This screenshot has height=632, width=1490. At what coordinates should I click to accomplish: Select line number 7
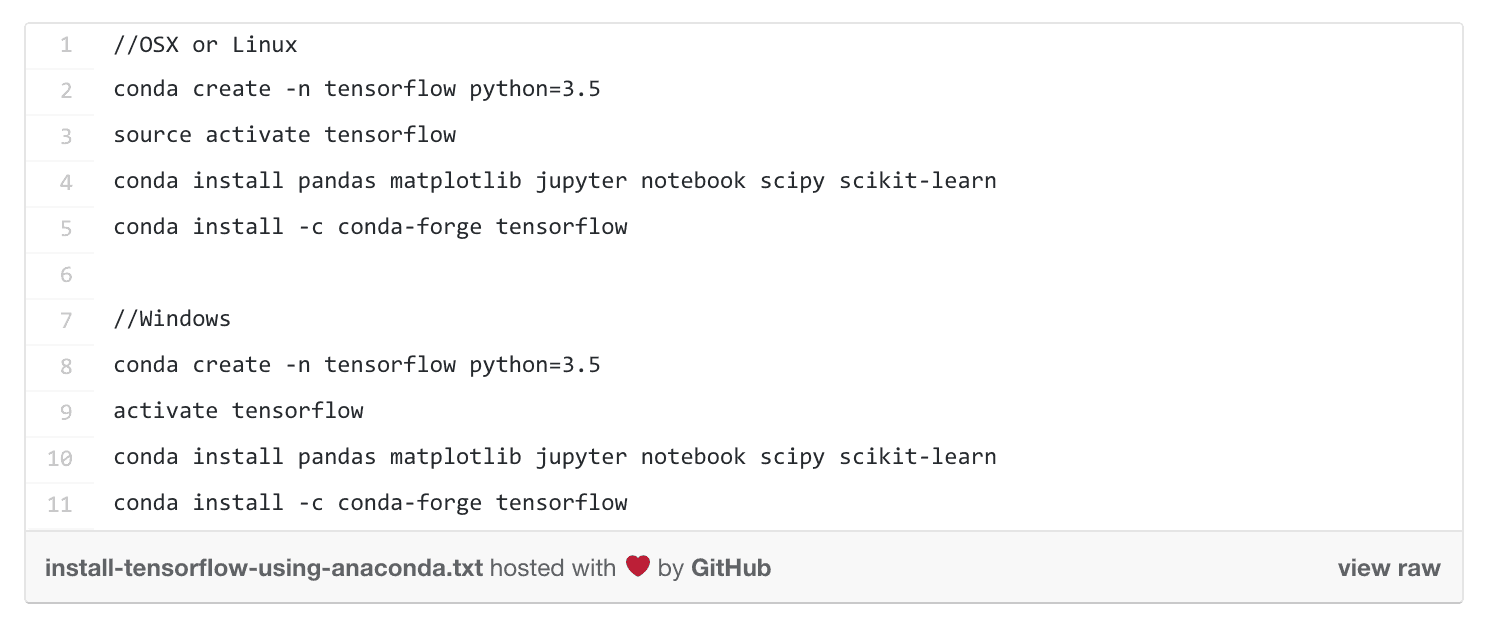[x=66, y=320]
